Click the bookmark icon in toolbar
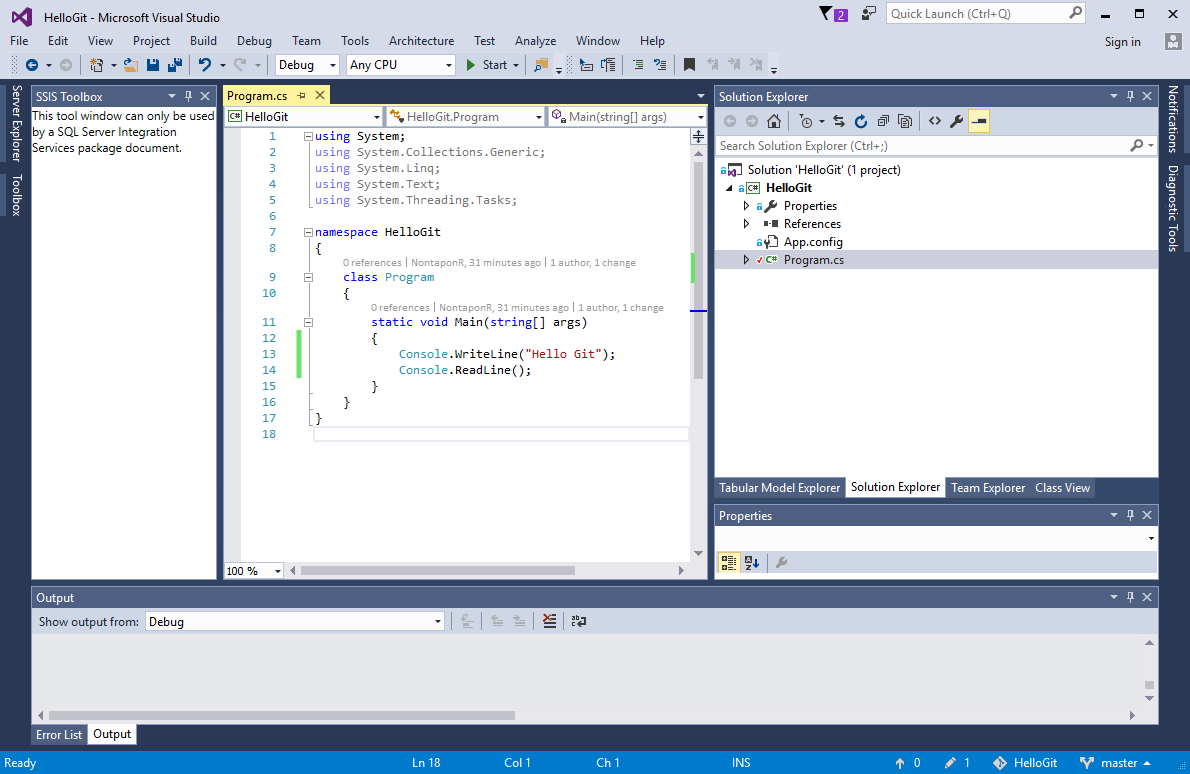The height and width of the screenshot is (774, 1190). click(689, 65)
